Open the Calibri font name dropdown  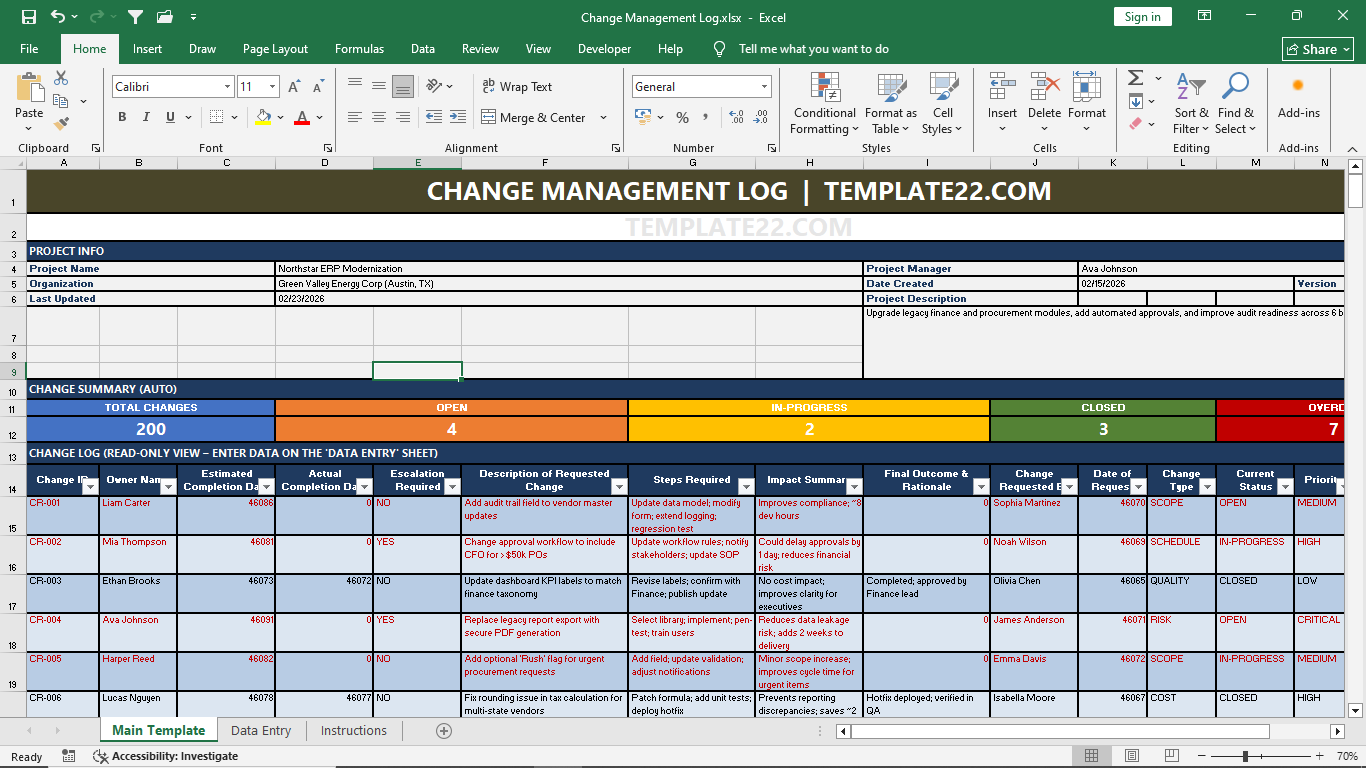point(228,87)
